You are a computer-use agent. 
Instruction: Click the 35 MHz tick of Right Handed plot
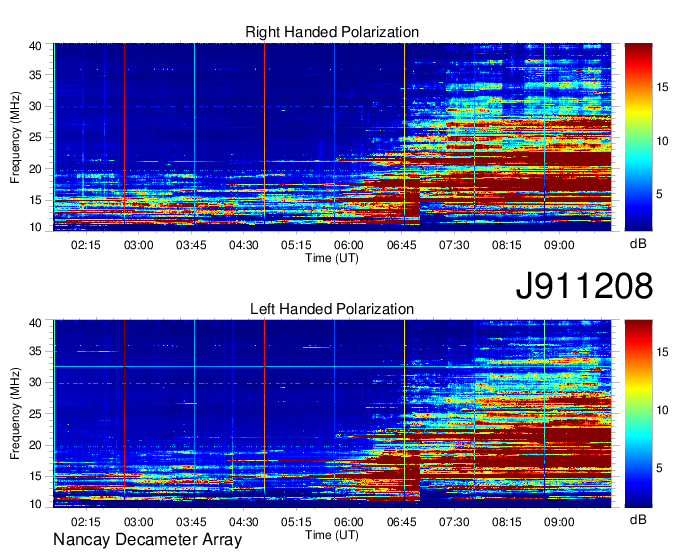coord(35,75)
